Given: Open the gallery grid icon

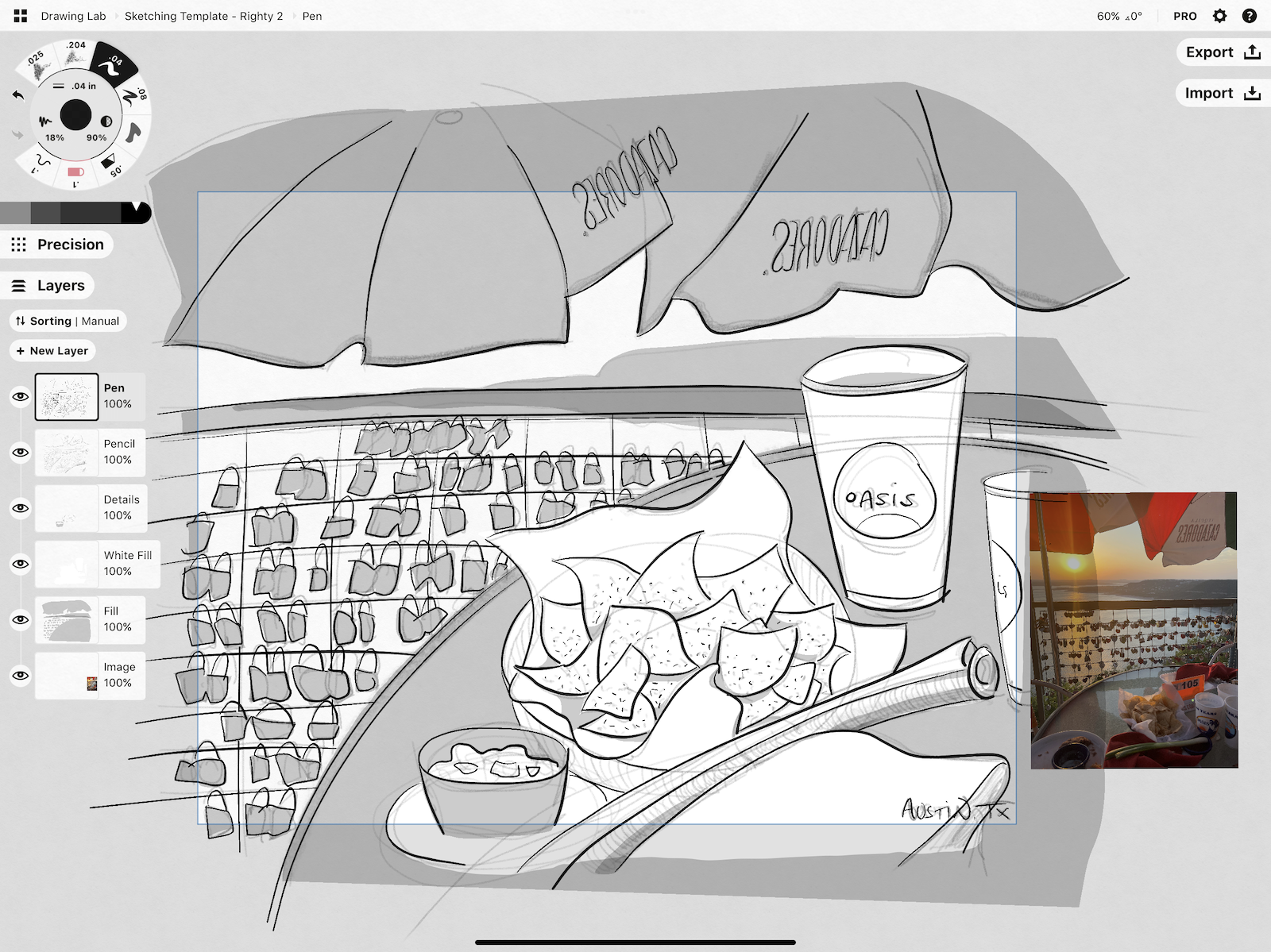Looking at the screenshot, I should click(21, 16).
